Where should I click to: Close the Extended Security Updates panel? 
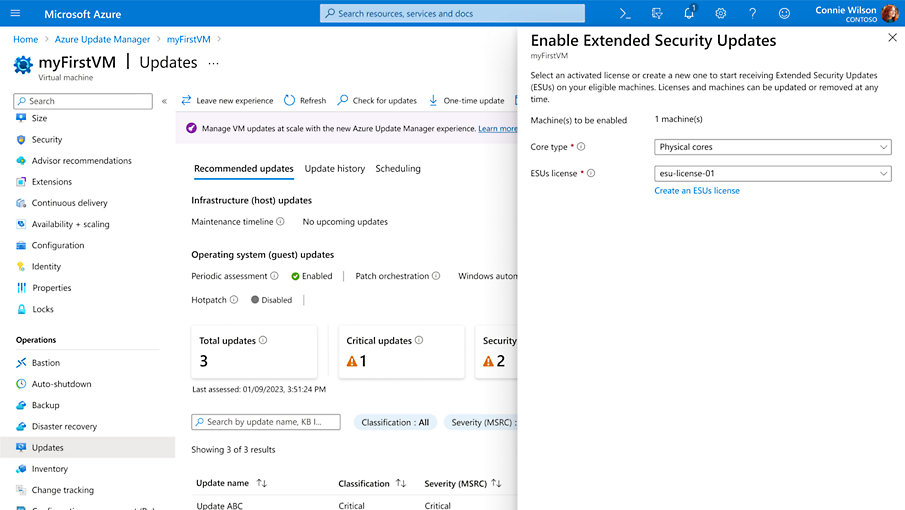coord(892,37)
